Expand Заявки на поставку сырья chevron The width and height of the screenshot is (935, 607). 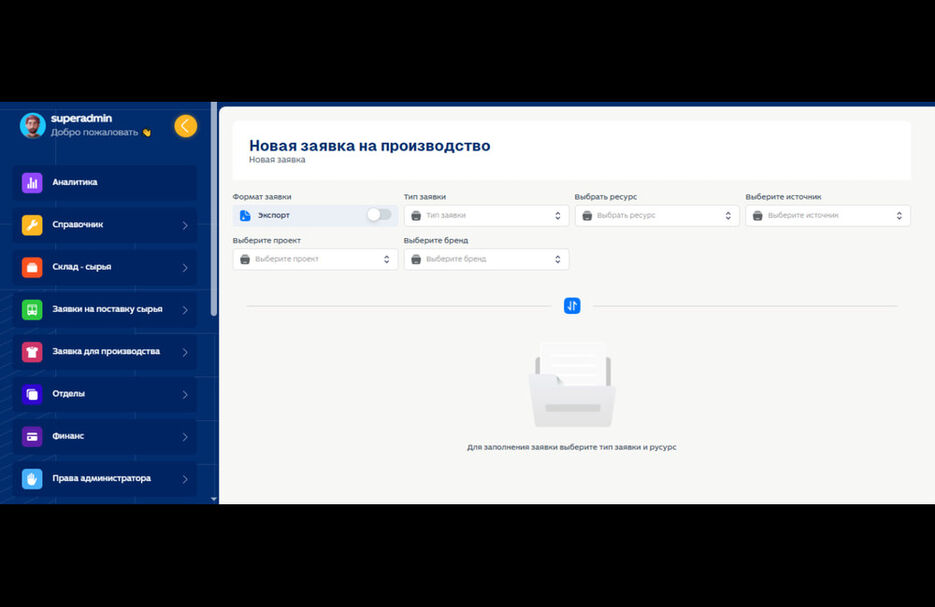tap(185, 310)
